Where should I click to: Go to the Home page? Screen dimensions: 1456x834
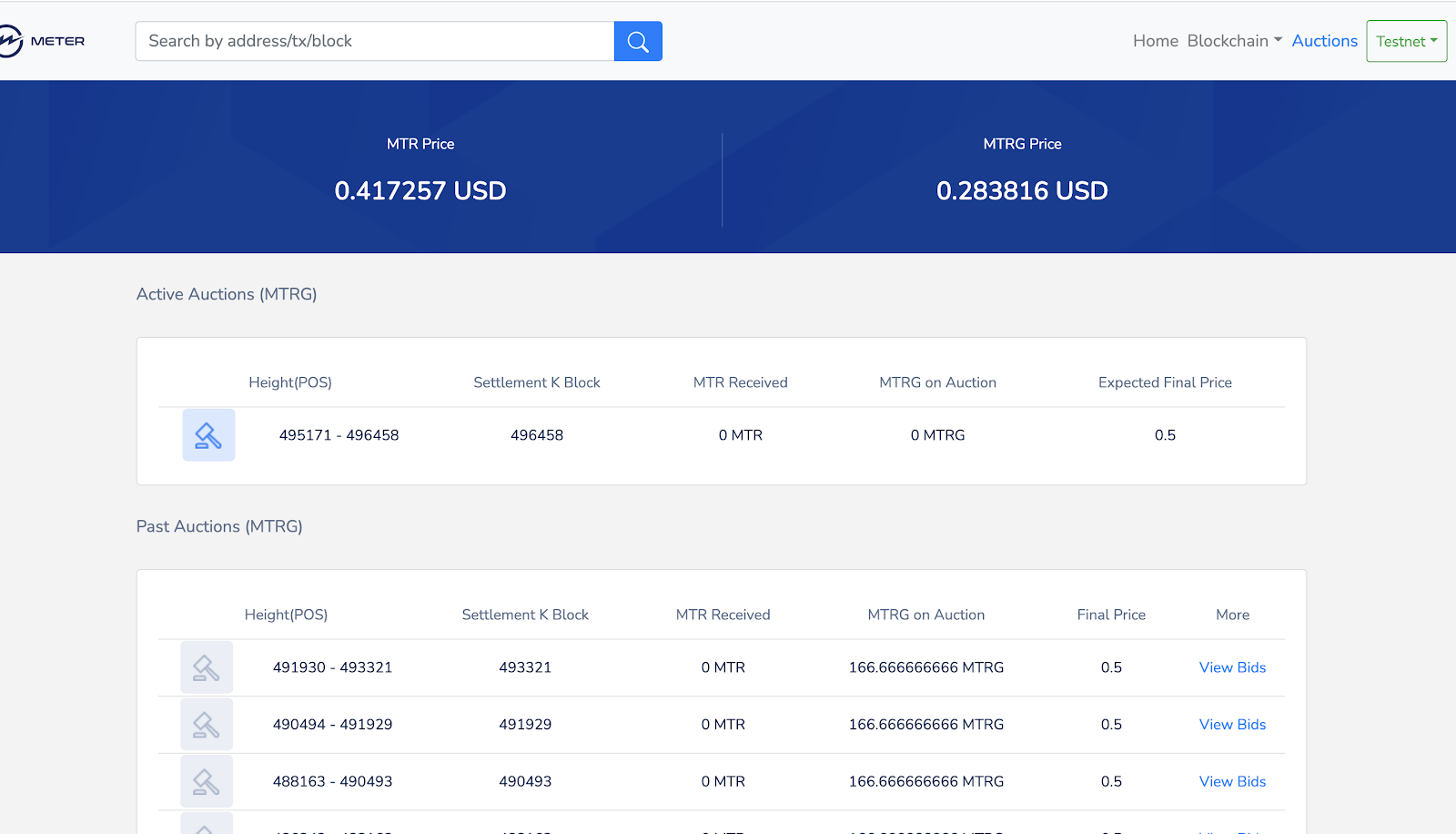tap(1156, 41)
